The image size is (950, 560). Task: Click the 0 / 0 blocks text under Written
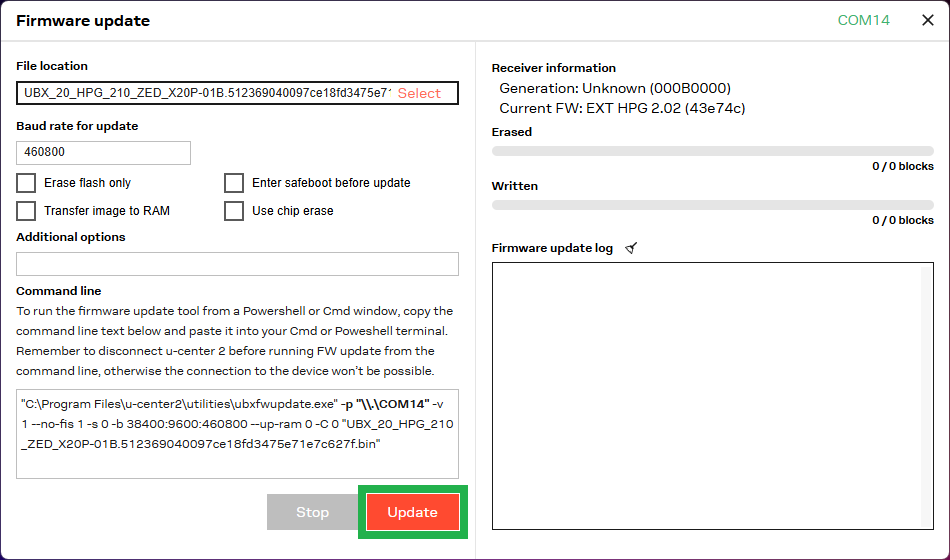point(903,220)
